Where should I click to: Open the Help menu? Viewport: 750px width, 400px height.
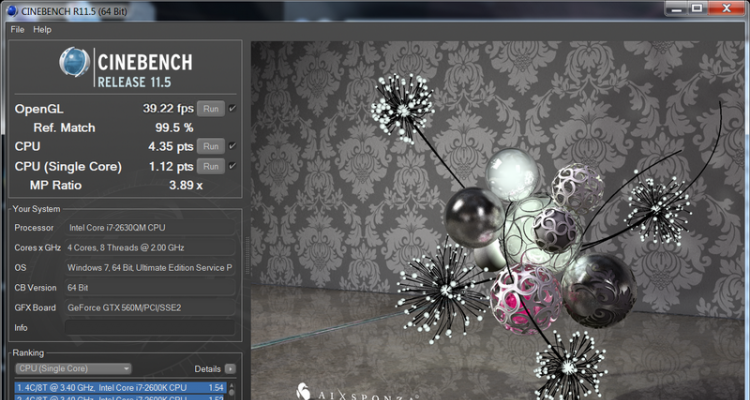click(x=42, y=30)
